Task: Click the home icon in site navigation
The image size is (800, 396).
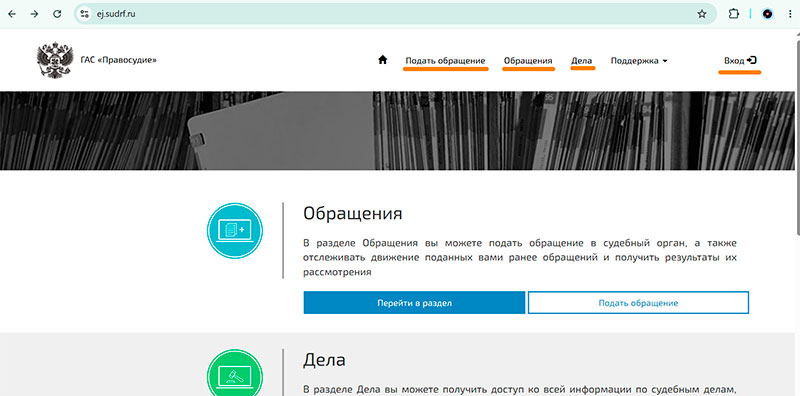Action: click(383, 60)
